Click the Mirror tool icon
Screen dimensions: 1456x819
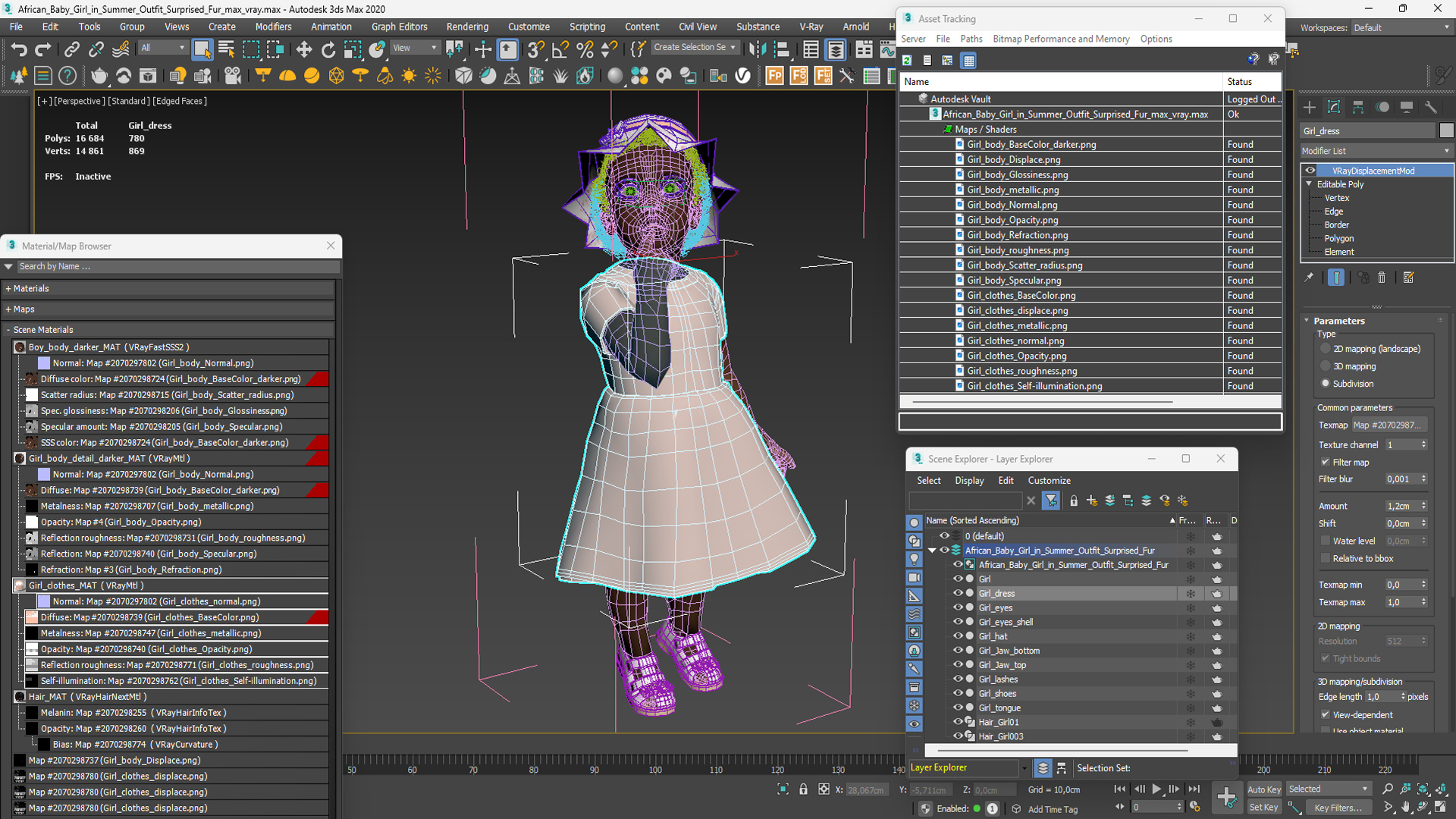[757, 50]
